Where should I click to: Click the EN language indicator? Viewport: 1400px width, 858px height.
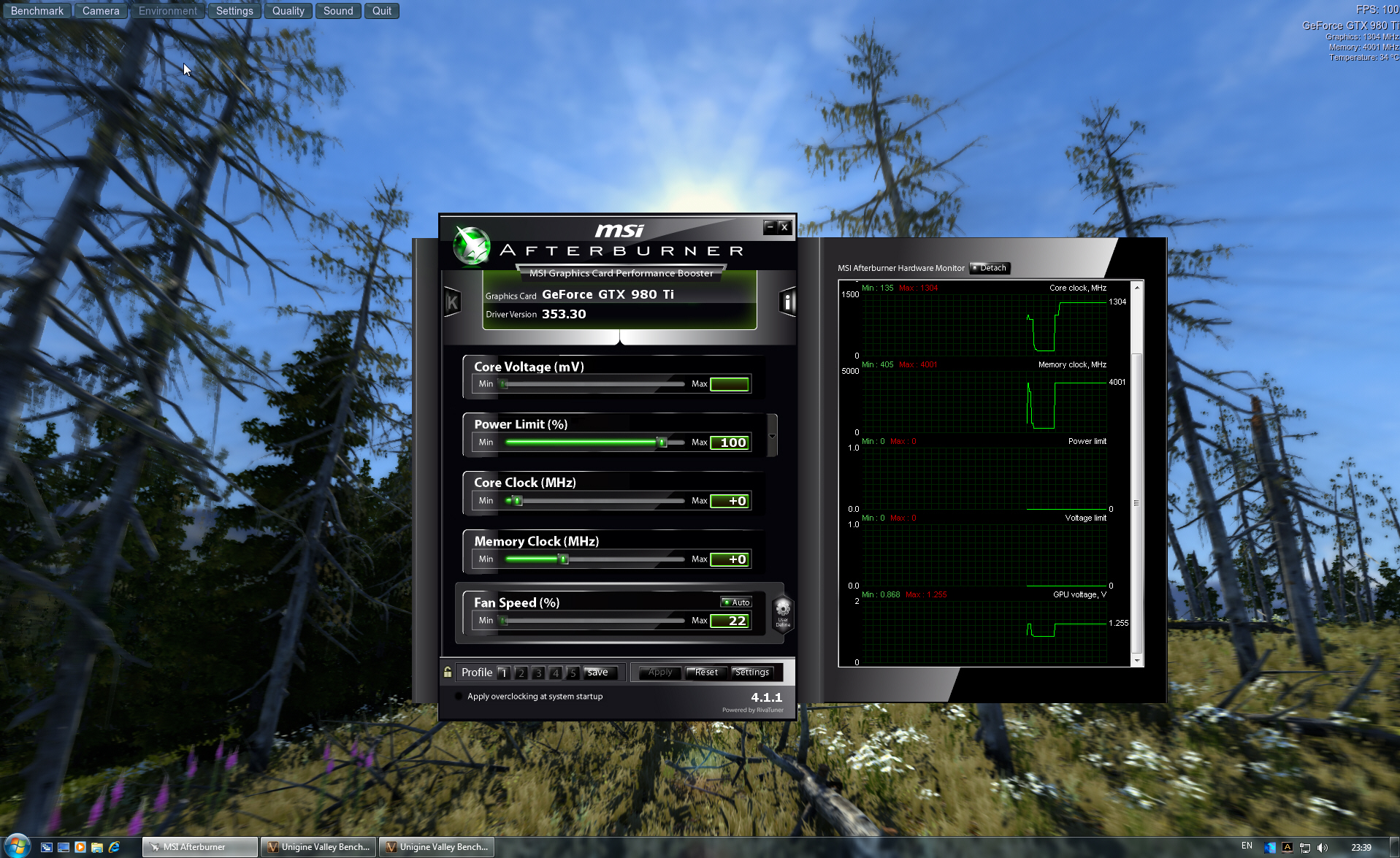coord(1247,846)
